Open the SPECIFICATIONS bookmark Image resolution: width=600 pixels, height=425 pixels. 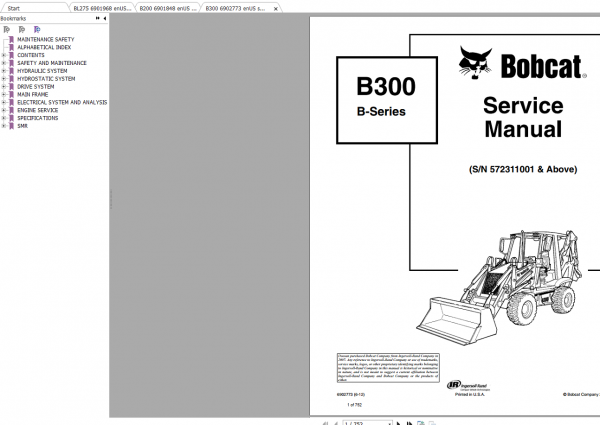coord(38,118)
